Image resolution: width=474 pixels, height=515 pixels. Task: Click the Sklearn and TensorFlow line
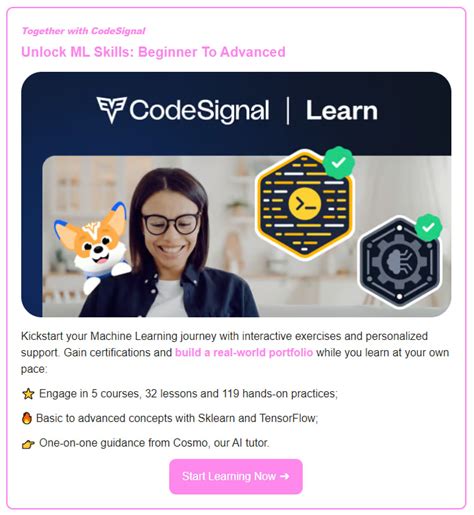(177, 418)
